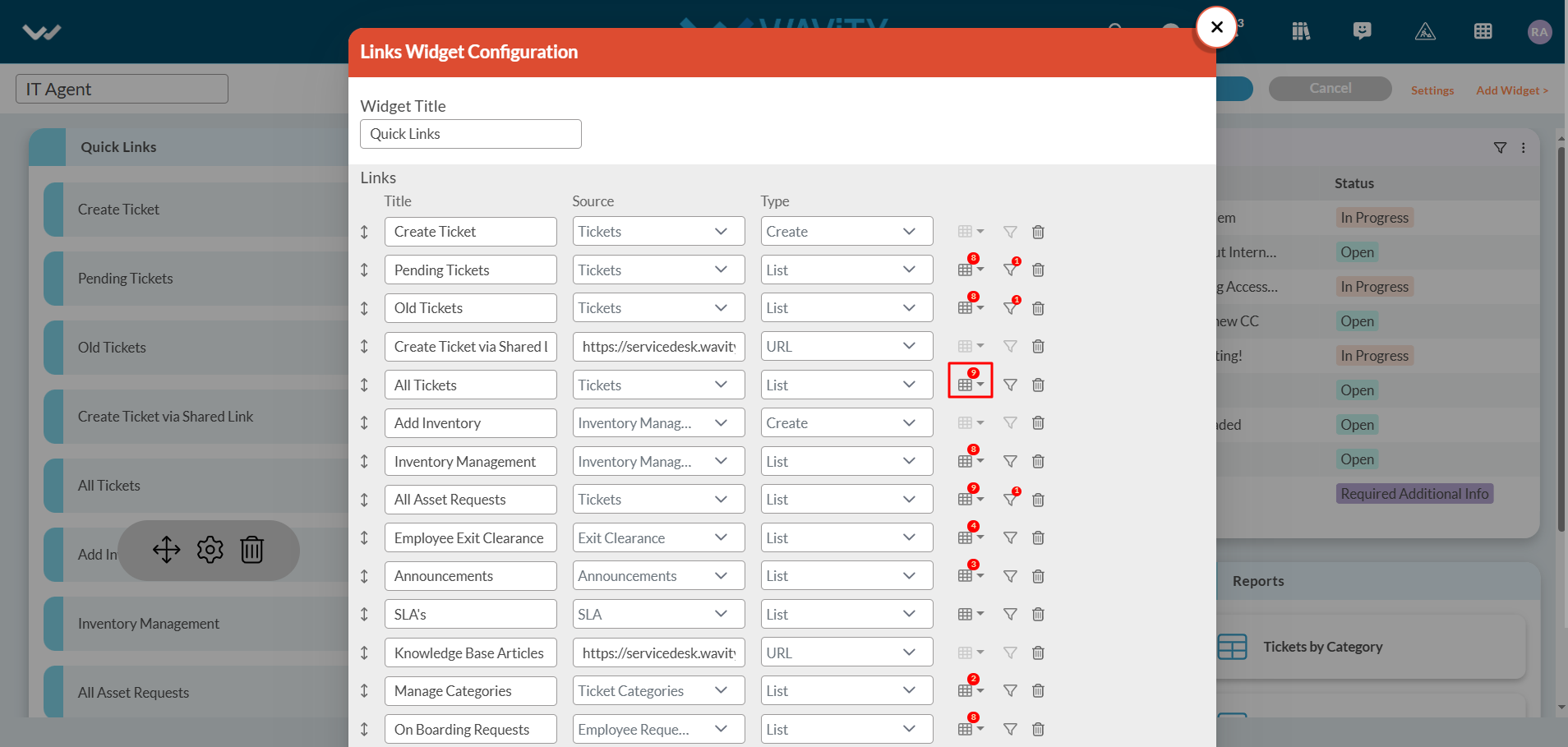
Task: Edit the shared link URL source field
Action: 658,347
